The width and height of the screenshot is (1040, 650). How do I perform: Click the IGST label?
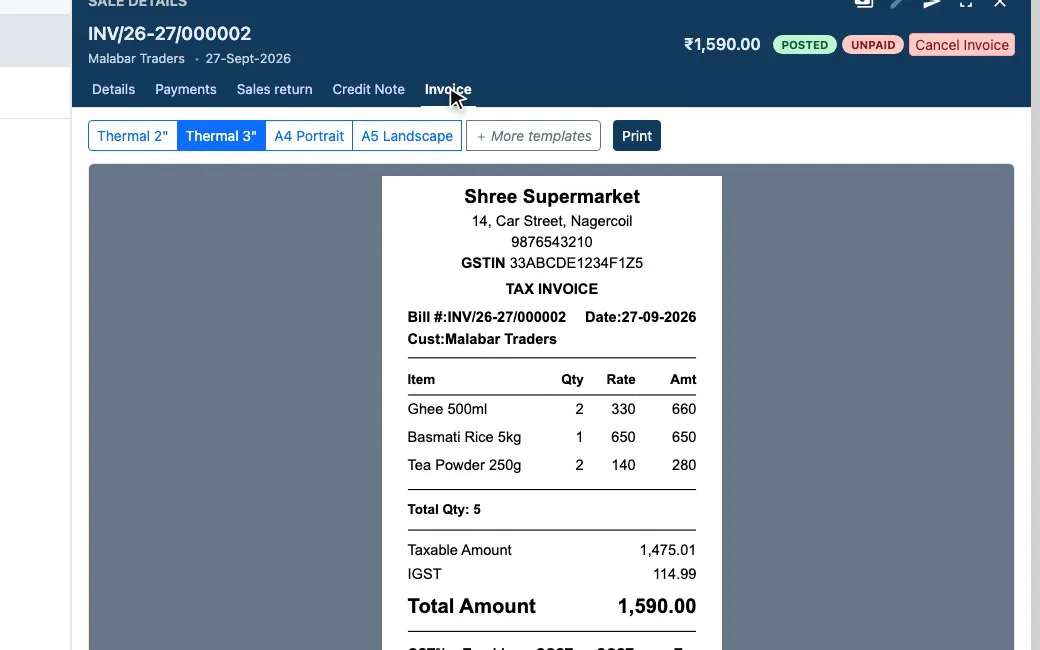[424, 574]
